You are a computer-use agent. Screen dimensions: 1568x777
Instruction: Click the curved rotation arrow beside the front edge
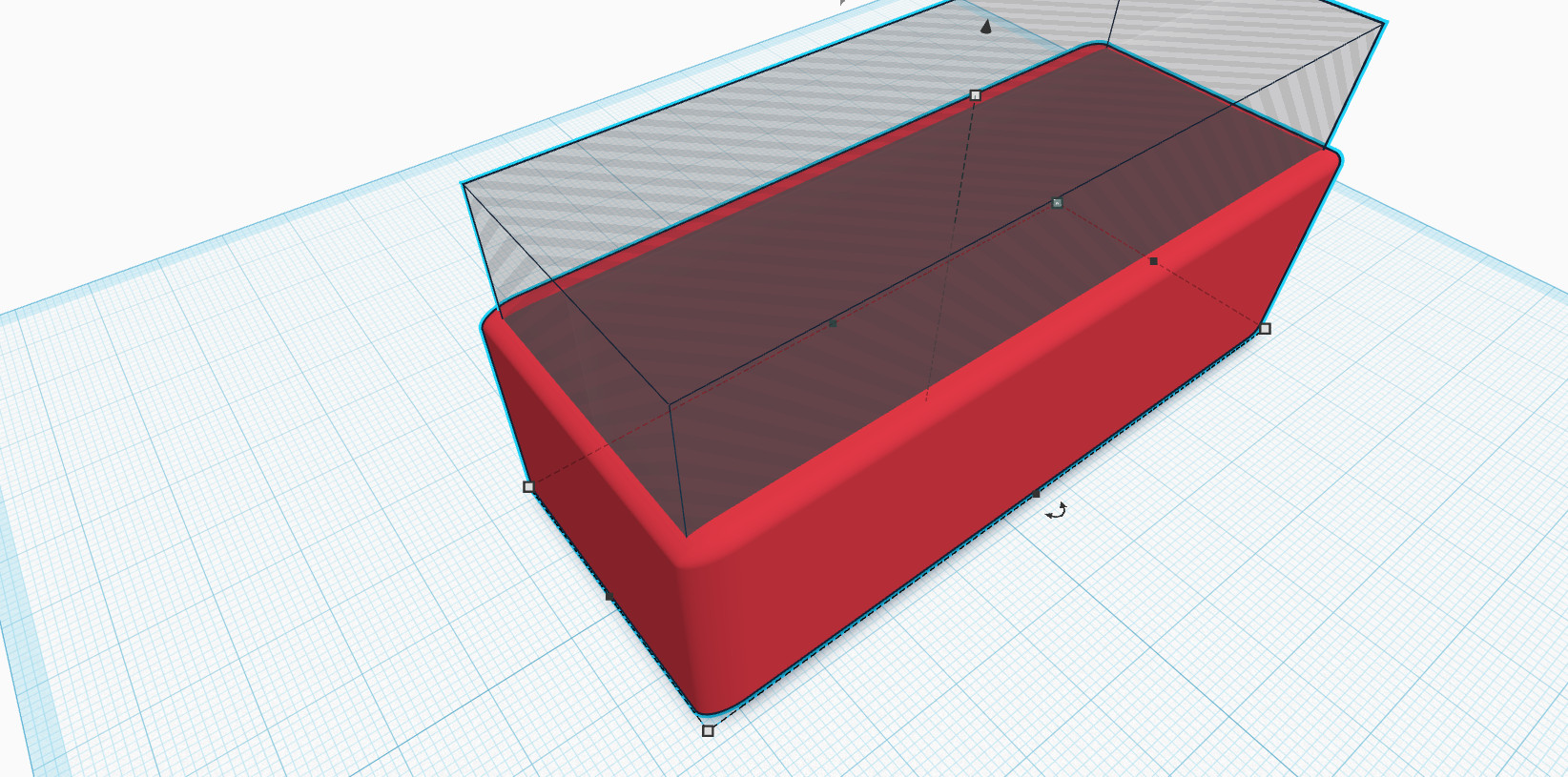1056,511
